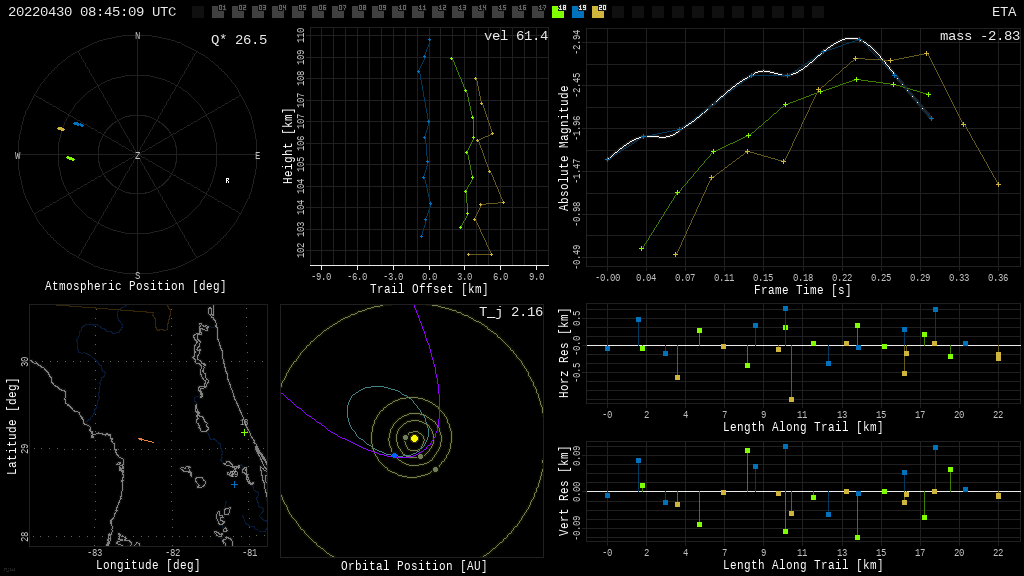Click the Absolute Magnitude axis label

[564, 148]
